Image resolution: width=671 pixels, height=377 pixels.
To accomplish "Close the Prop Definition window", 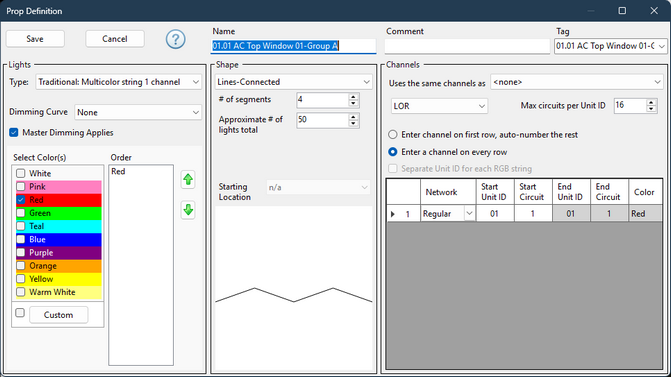I will pyautogui.click(x=654, y=11).
